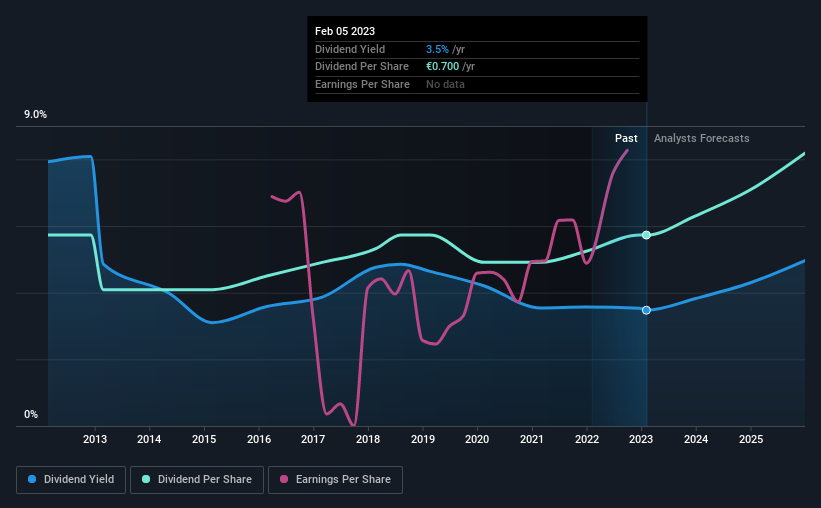Click the 9.0% y-axis label
821x508 pixels.
tap(35, 114)
